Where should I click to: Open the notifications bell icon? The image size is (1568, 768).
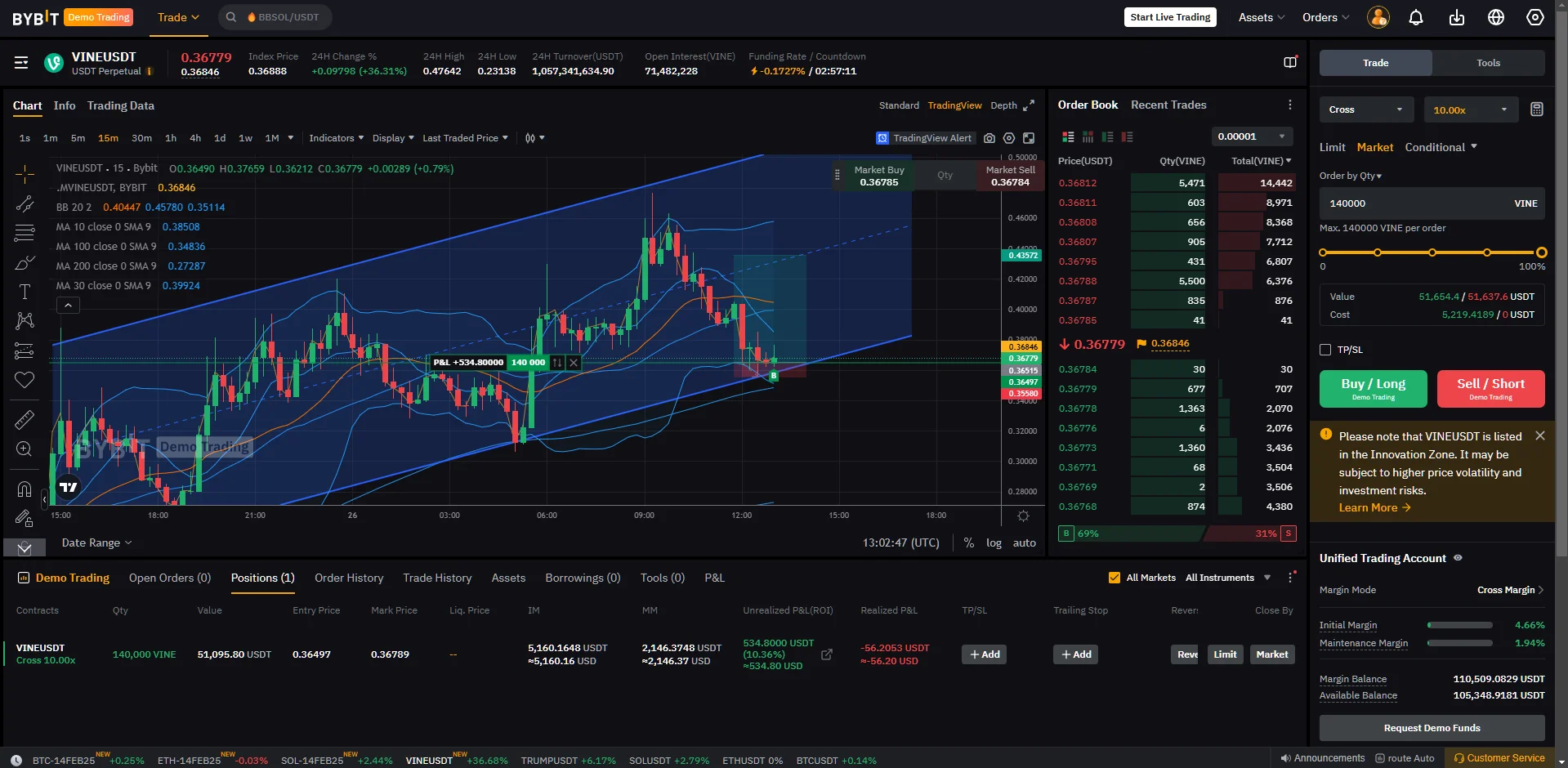coord(1416,17)
